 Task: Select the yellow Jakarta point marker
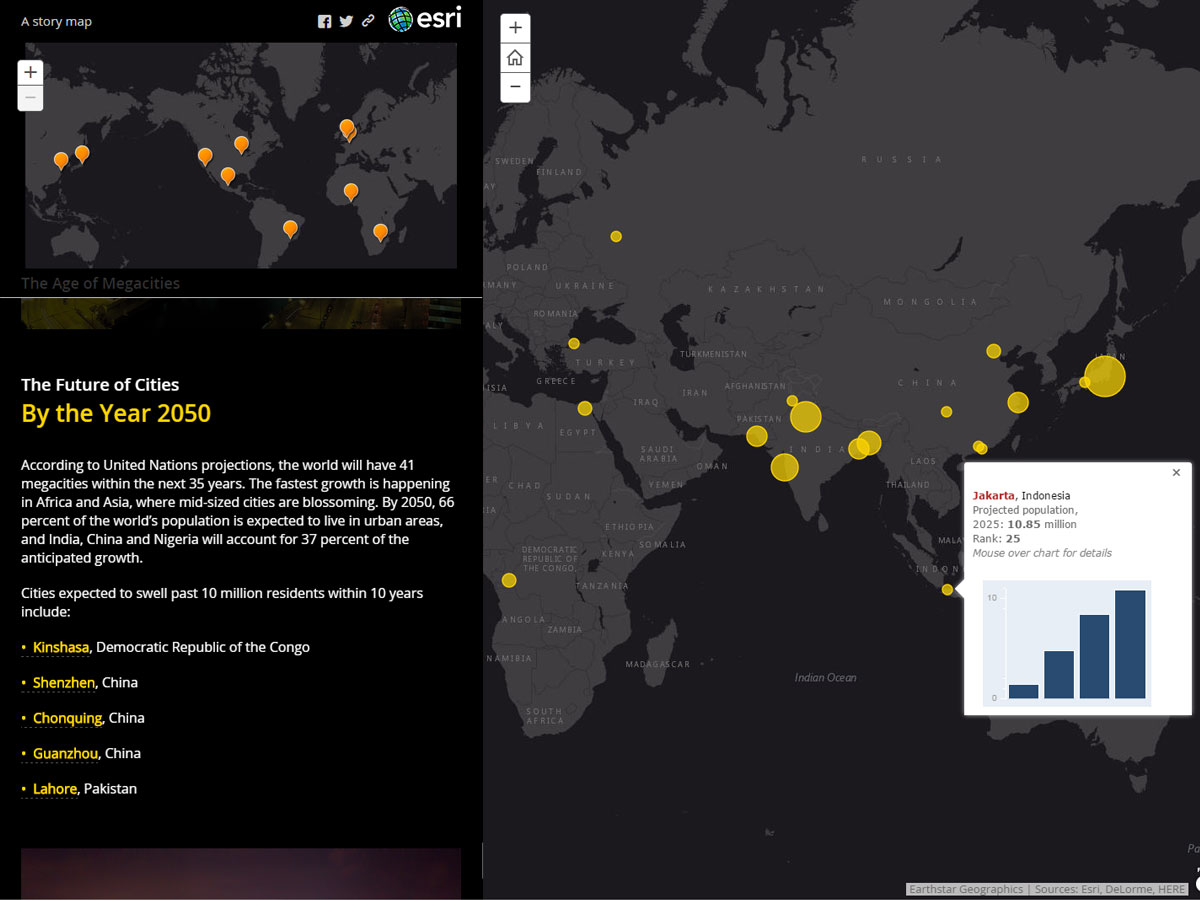click(x=947, y=589)
